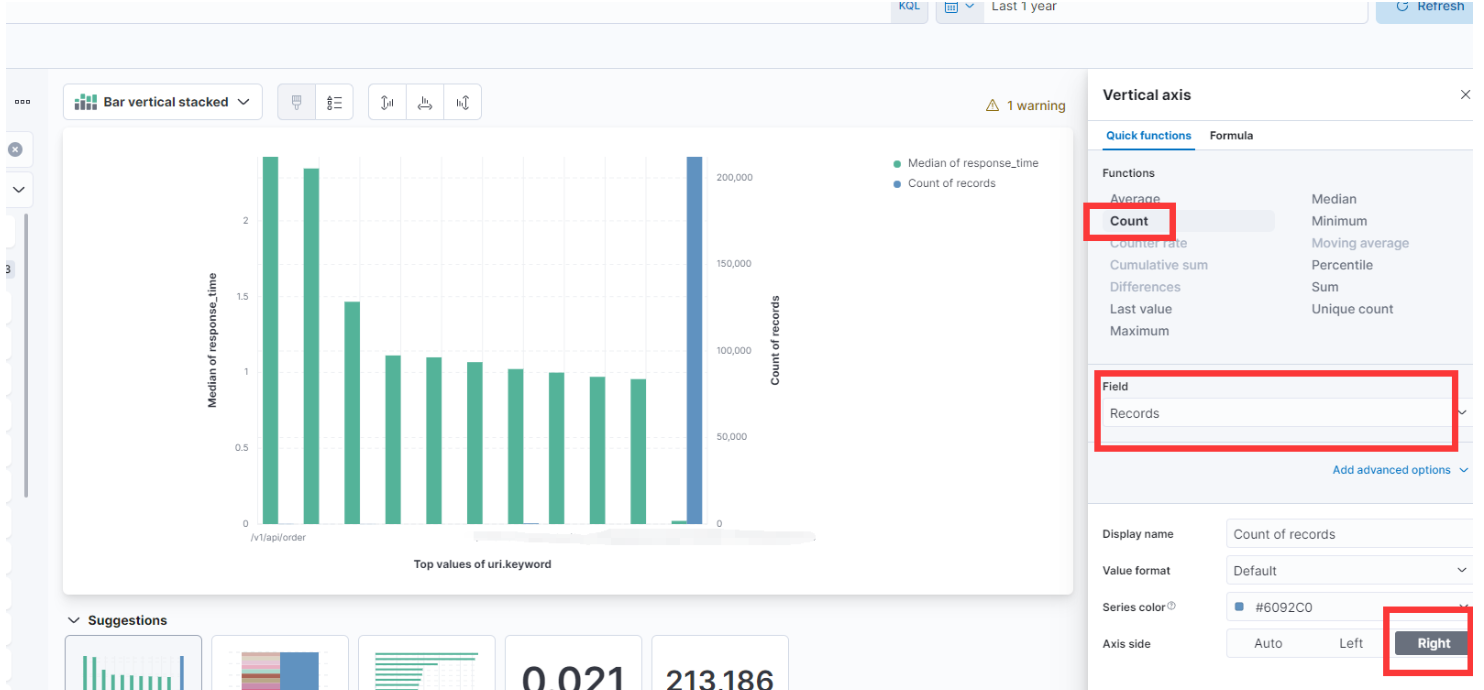Select the Maximum function
Screen dimensions: 1484x690
point(1139,331)
